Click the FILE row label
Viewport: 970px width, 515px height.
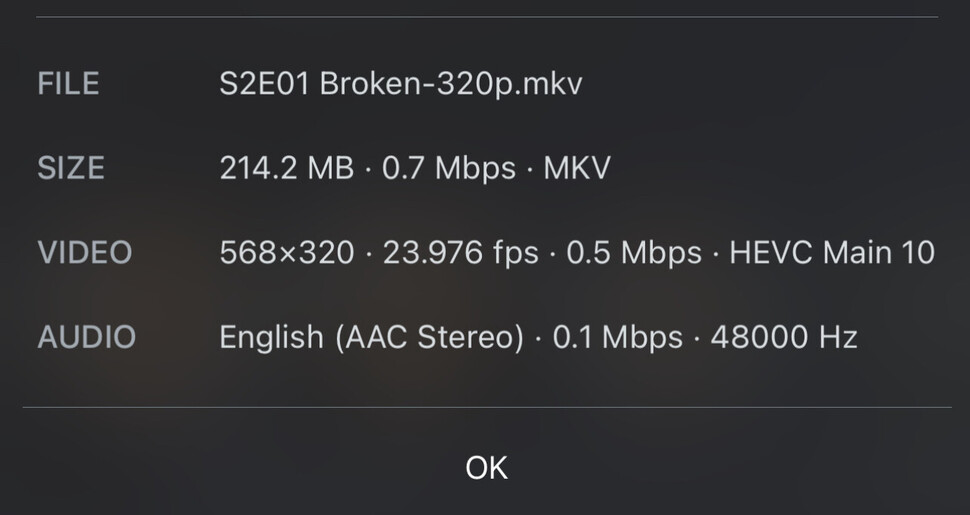click(x=68, y=83)
